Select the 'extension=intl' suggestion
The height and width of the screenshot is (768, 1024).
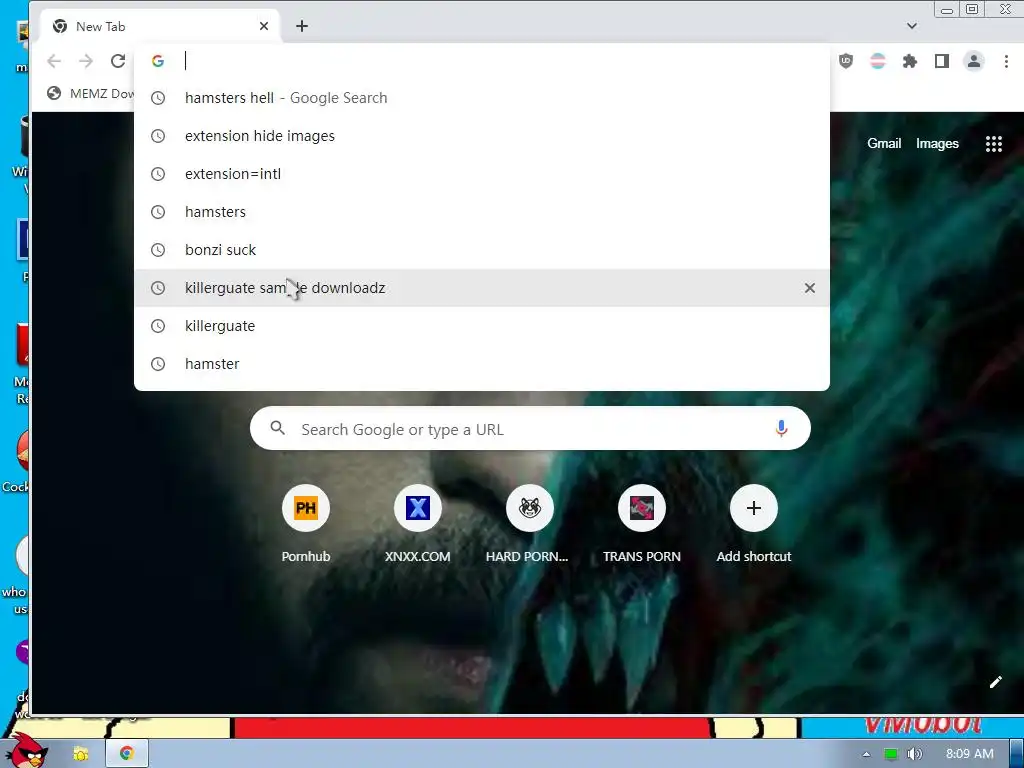pos(482,174)
